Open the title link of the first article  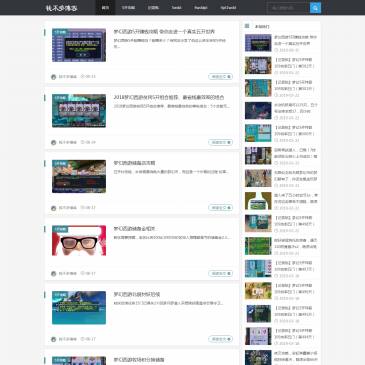pos(164,32)
